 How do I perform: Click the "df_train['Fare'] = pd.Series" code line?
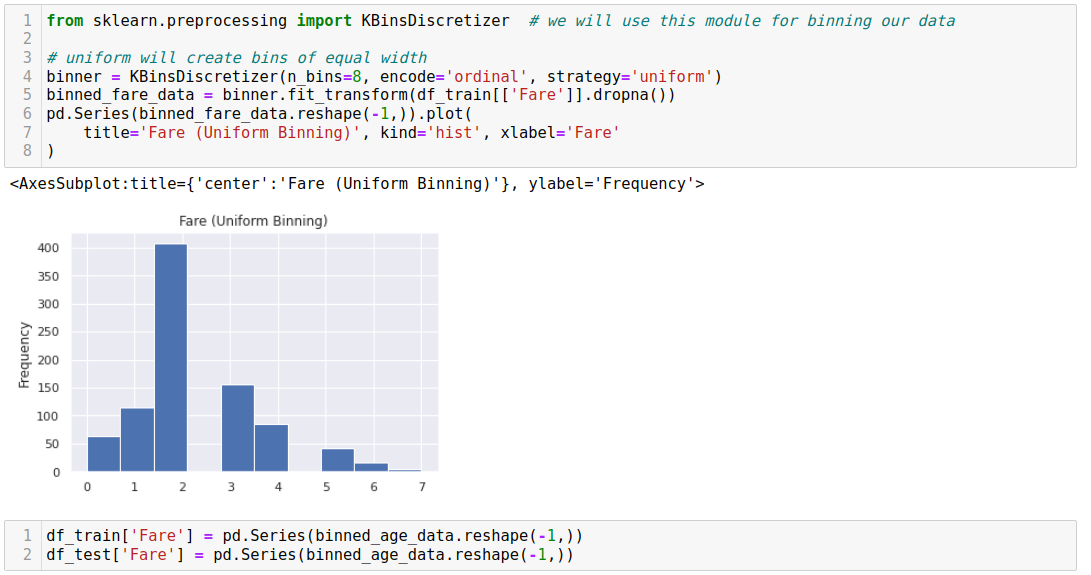tap(314, 536)
